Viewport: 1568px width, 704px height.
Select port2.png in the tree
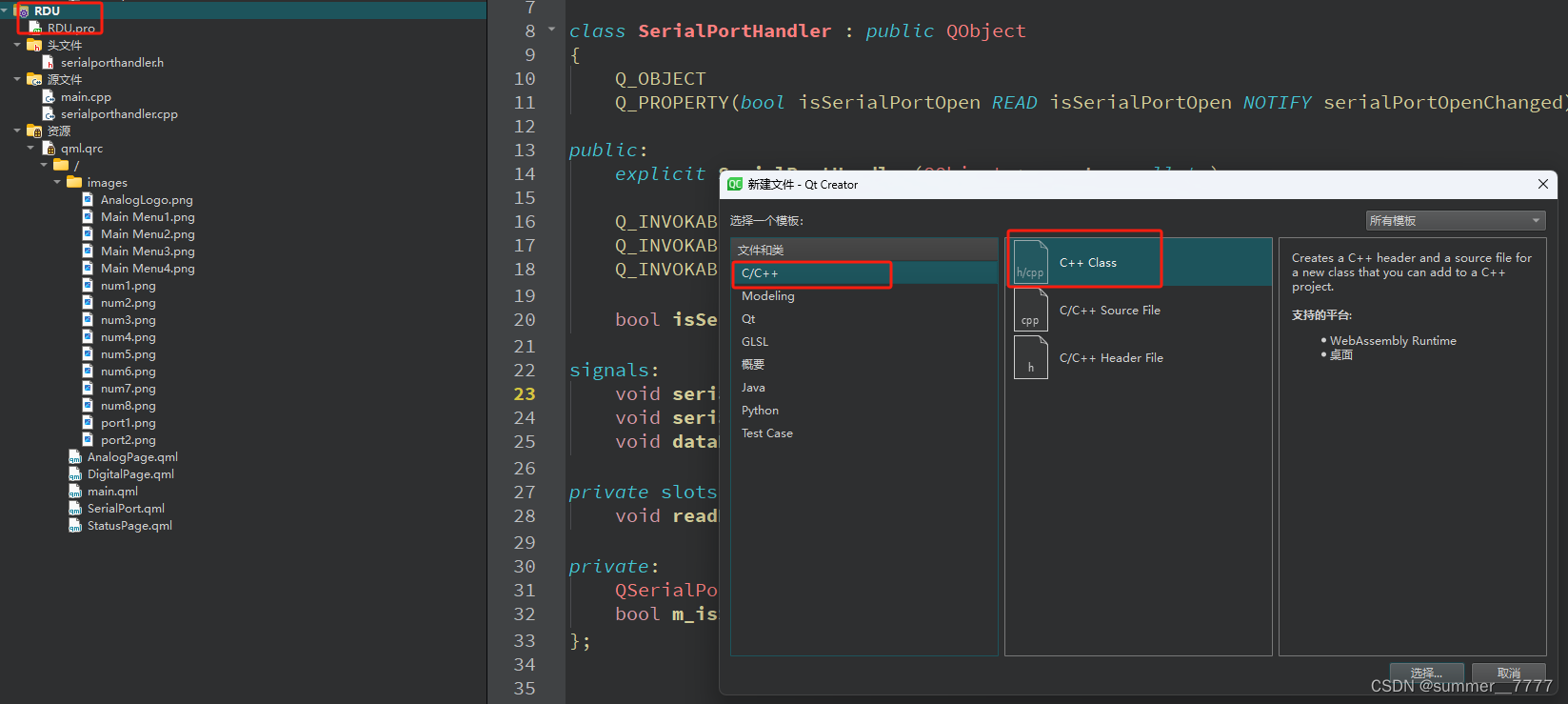point(129,440)
